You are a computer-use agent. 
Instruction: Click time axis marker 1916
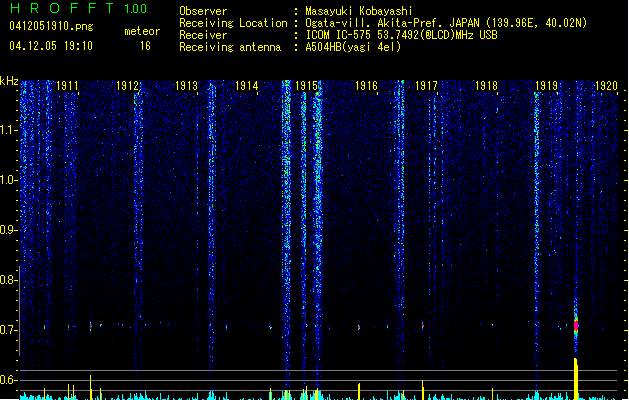coord(366,85)
